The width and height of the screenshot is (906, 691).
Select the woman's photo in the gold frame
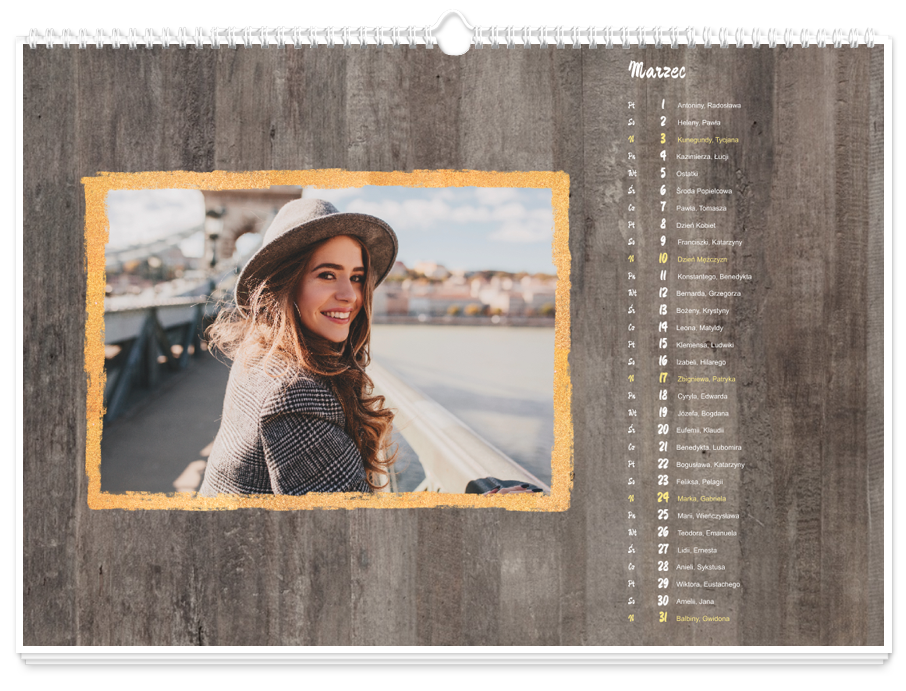tap(328, 340)
